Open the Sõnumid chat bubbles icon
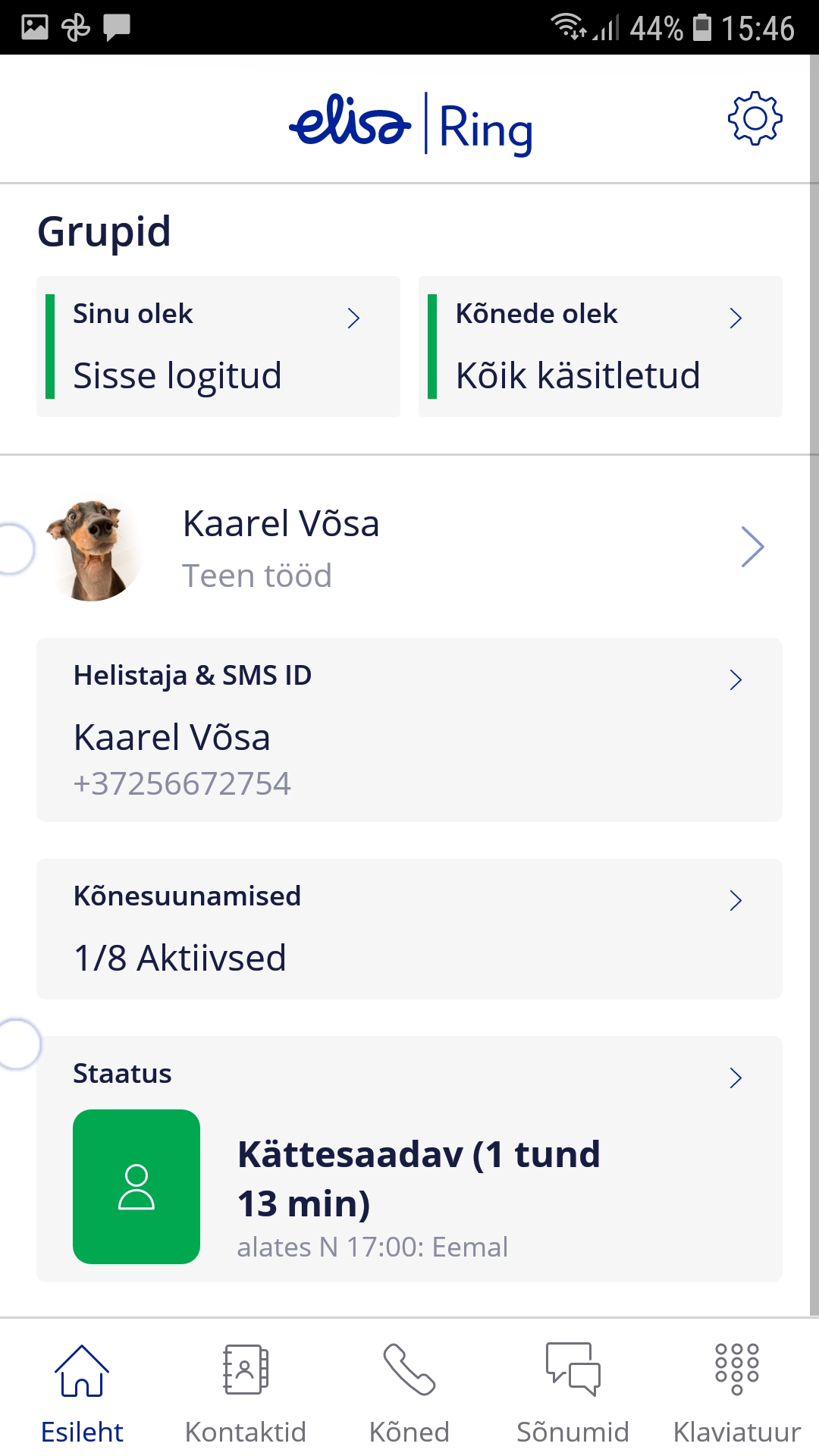This screenshot has height=1456, width=819. [x=573, y=1370]
